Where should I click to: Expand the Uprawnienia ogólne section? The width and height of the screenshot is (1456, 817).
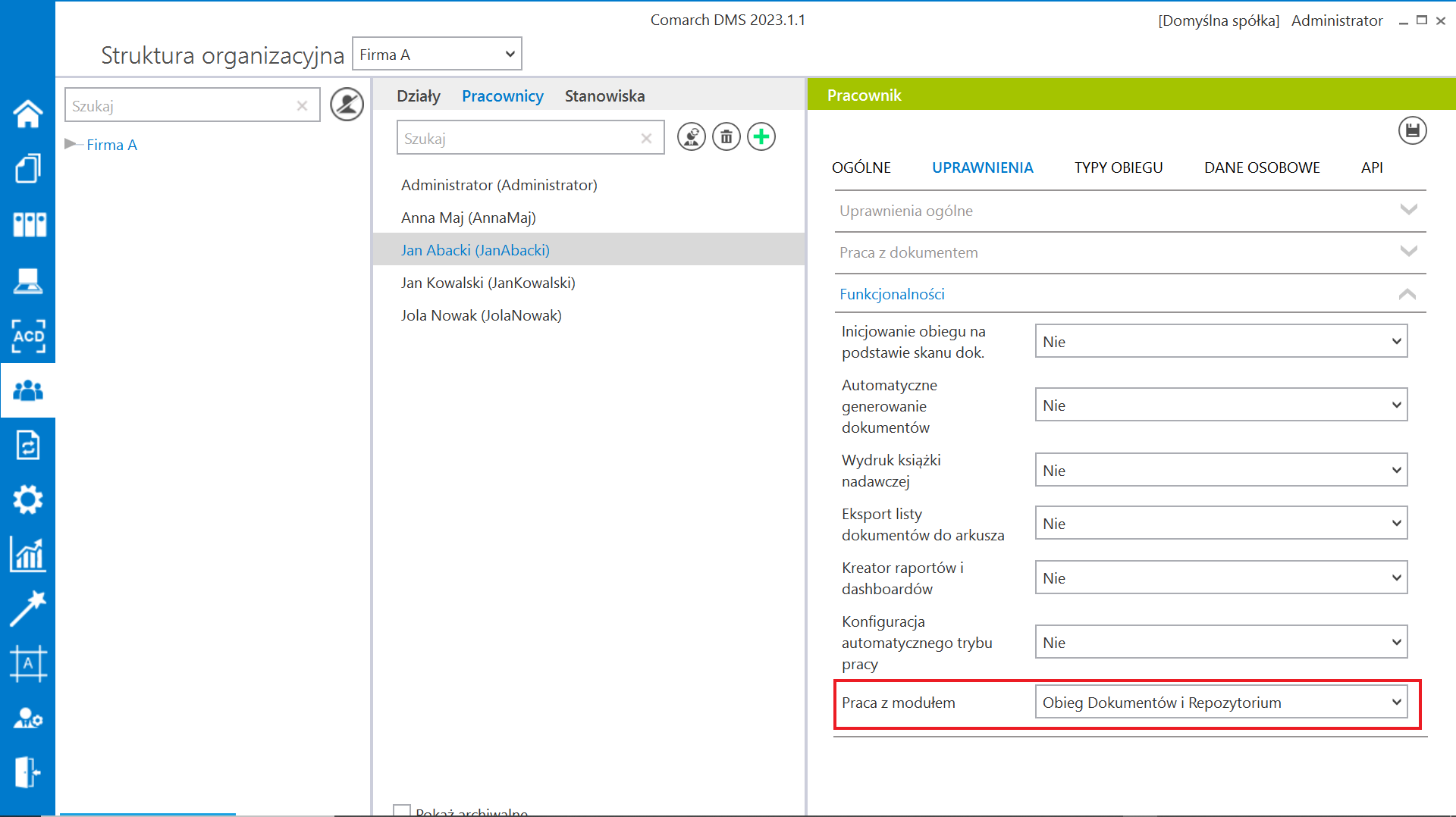point(1128,211)
